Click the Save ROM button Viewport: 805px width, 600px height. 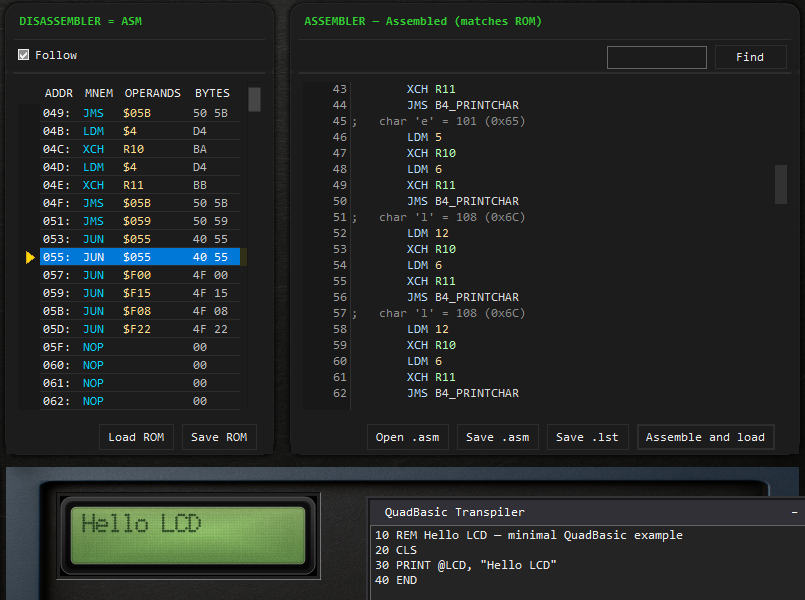click(x=218, y=437)
